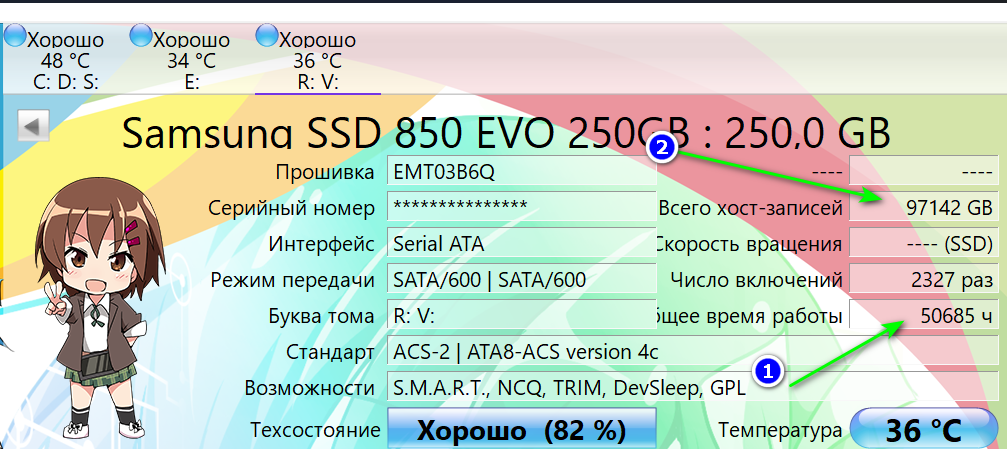Image resolution: width=1007 pixels, height=449 pixels.
Task: Click the volume letter field R: V:
Action: tap(521, 316)
